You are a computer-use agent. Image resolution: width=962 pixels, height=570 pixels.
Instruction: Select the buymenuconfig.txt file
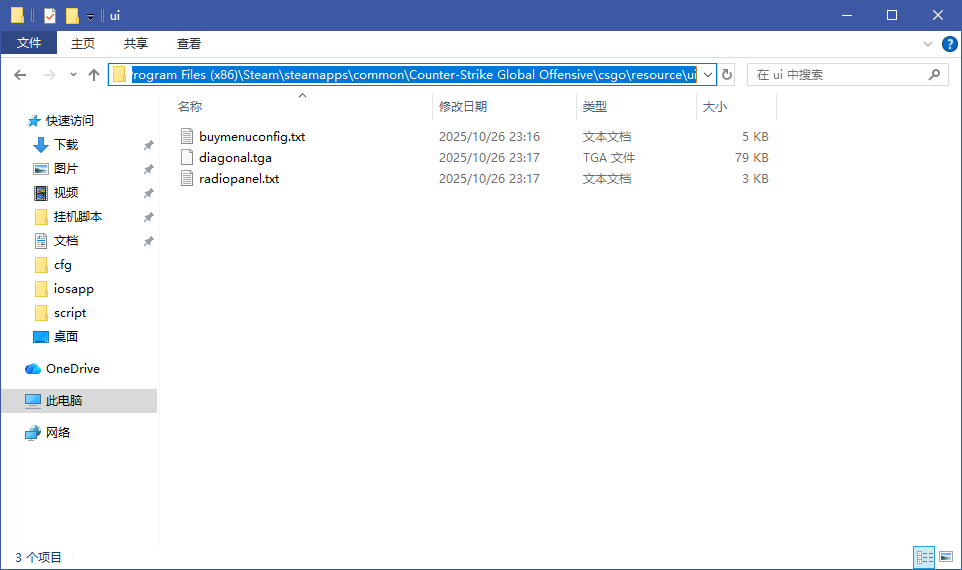coord(252,136)
